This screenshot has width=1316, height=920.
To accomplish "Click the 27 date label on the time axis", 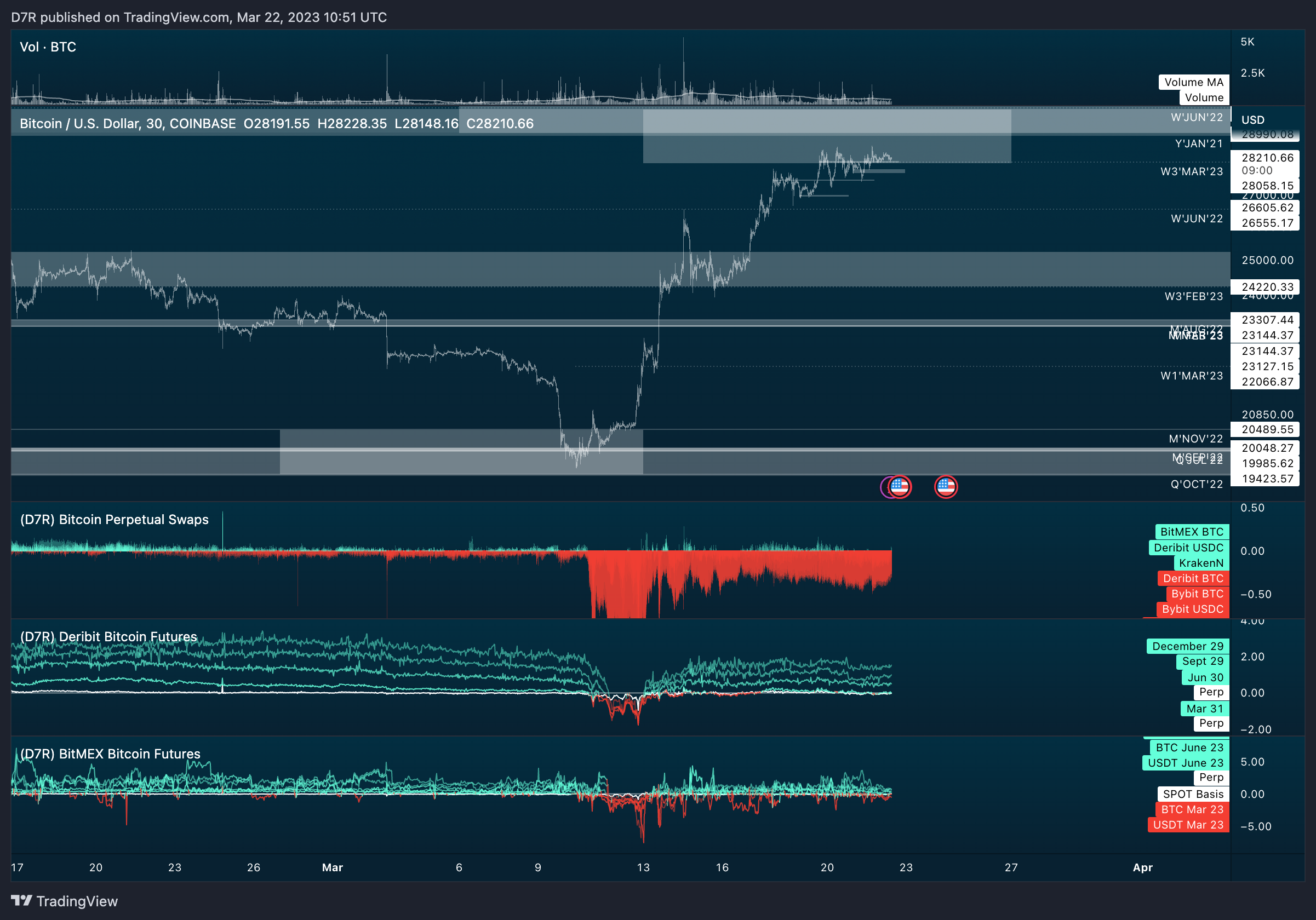I will click(x=1011, y=867).
